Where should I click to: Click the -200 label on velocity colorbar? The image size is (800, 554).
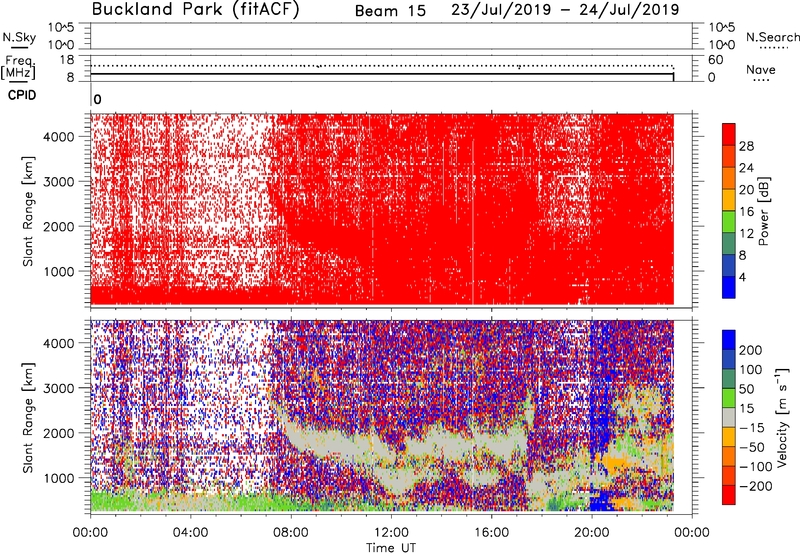coord(756,486)
